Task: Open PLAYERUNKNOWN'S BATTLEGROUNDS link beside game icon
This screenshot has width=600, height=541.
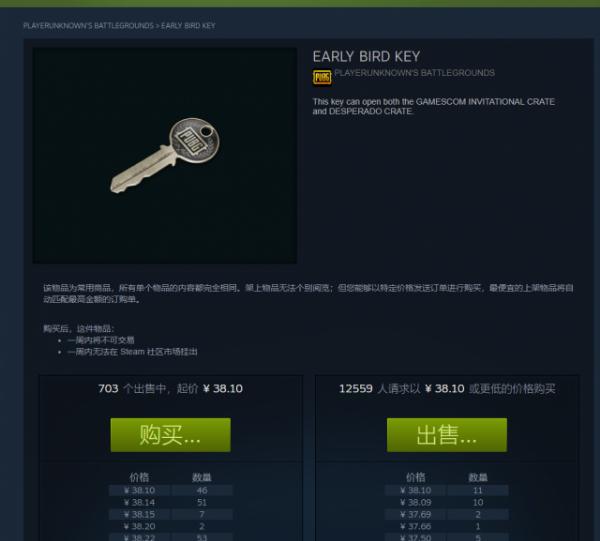Action: (x=414, y=73)
